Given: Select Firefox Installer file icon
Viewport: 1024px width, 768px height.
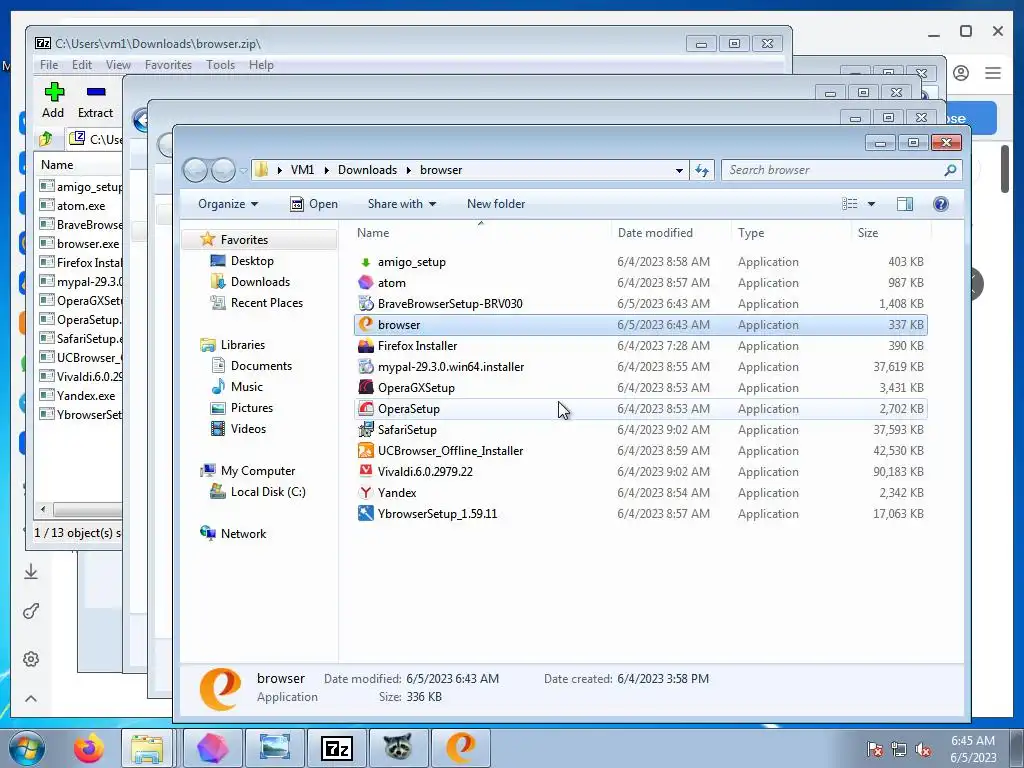Looking at the screenshot, I should (x=366, y=345).
